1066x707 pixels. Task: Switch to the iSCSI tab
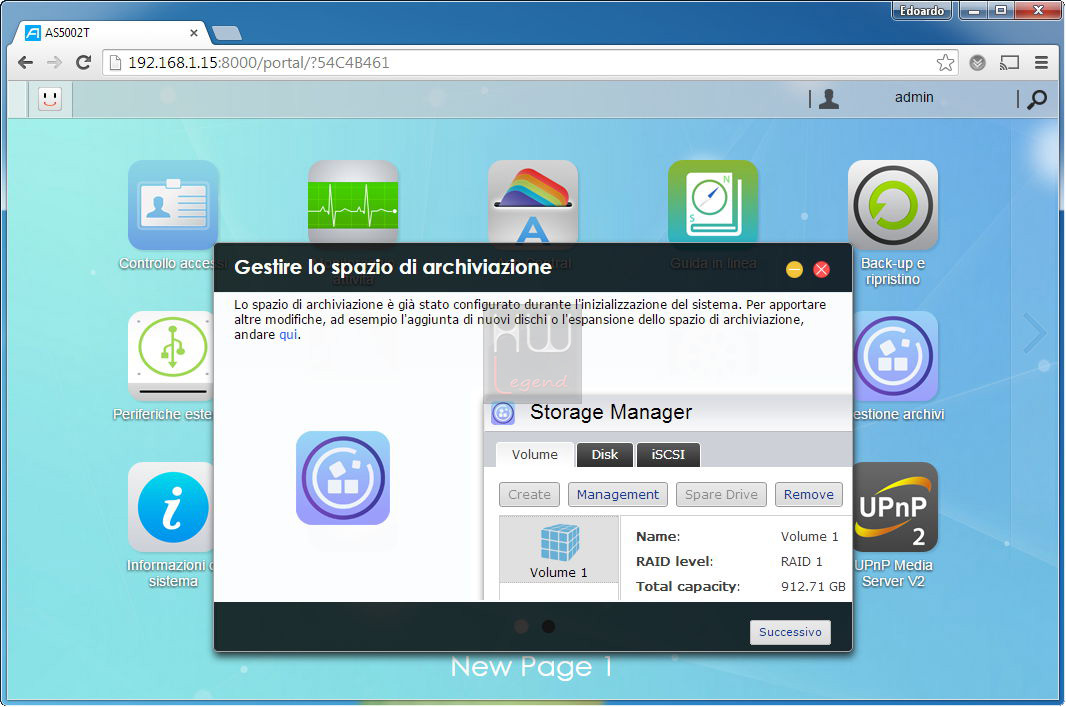coord(668,455)
